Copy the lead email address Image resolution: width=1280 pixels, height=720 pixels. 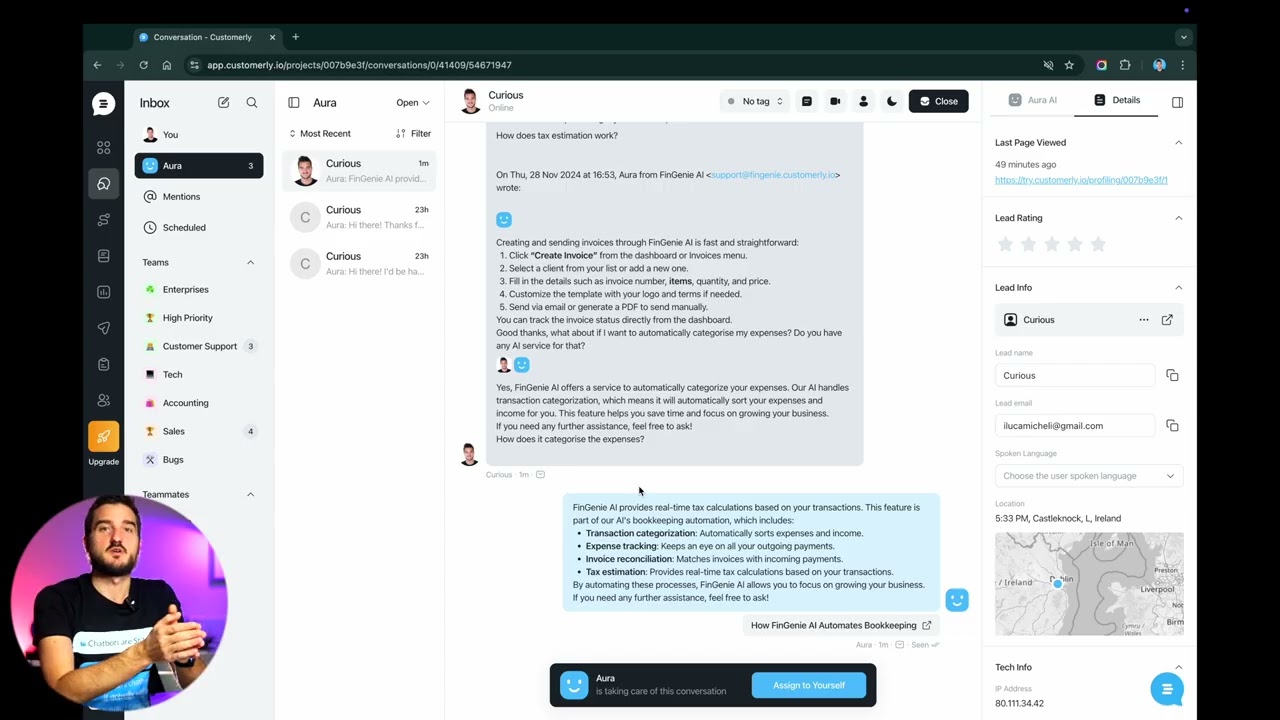pos(1172,426)
